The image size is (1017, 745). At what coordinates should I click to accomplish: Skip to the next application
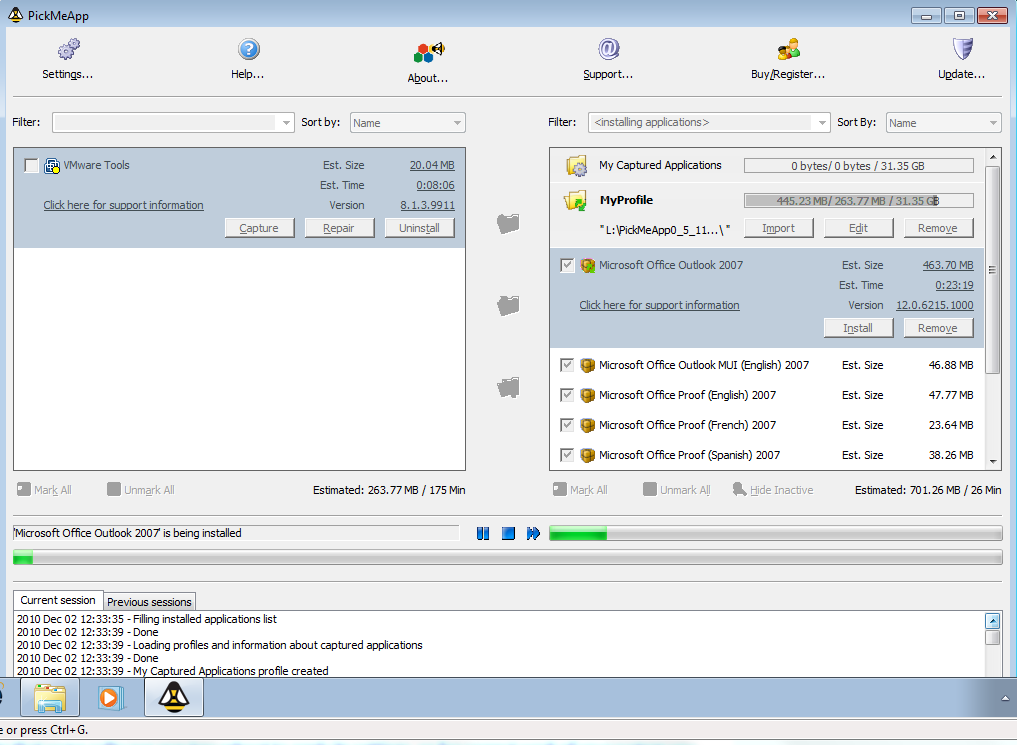[533, 533]
